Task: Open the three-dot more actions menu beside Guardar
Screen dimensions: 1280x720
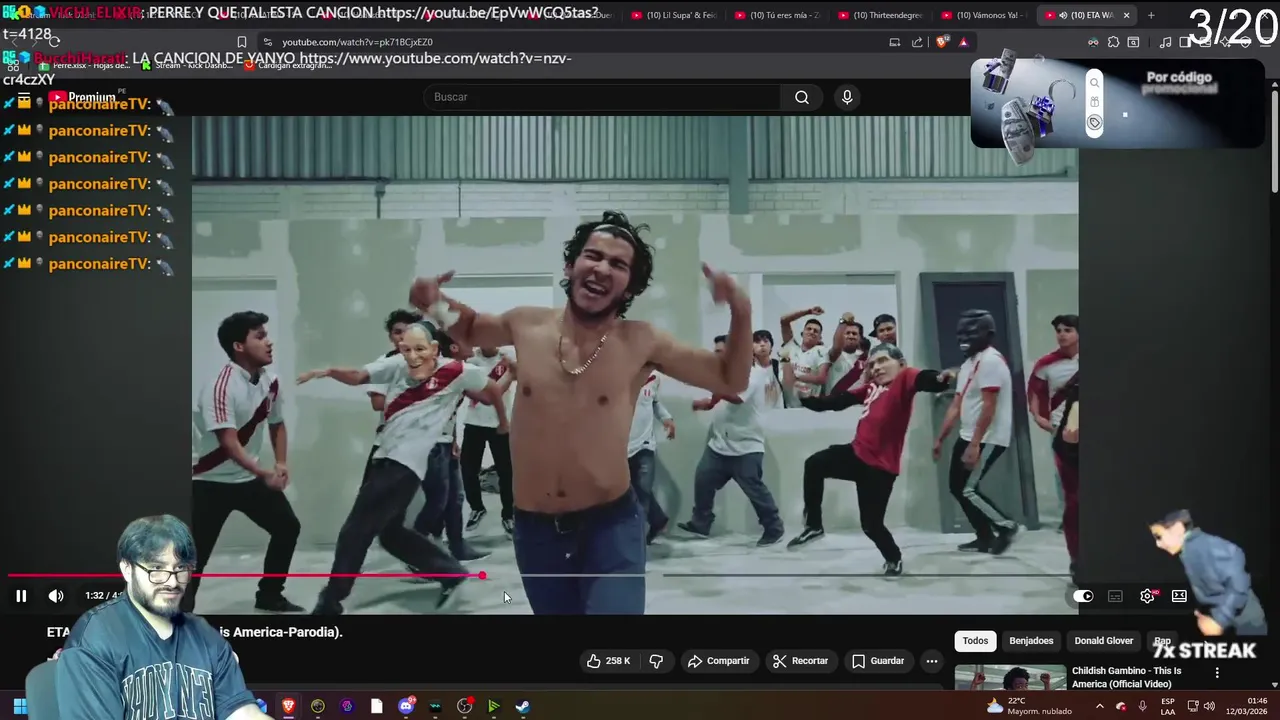Action: [x=932, y=661]
